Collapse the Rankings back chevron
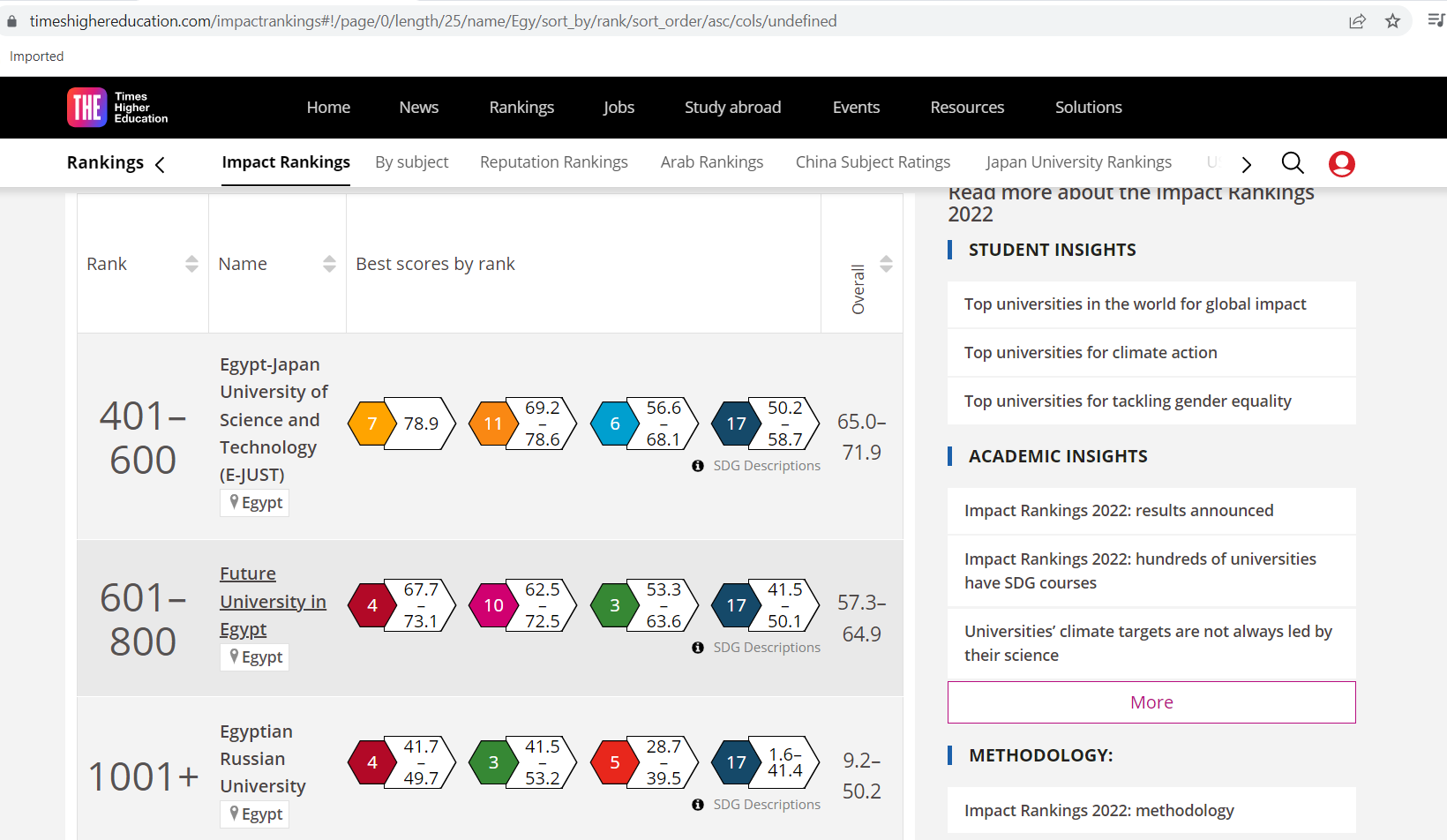The height and width of the screenshot is (840, 1447). pos(160,164)
